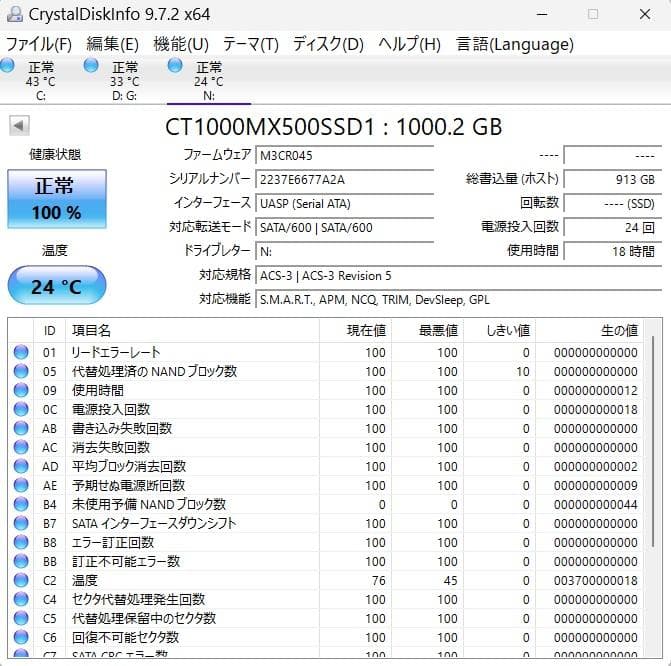Click the status orb for drive N:

175,66
